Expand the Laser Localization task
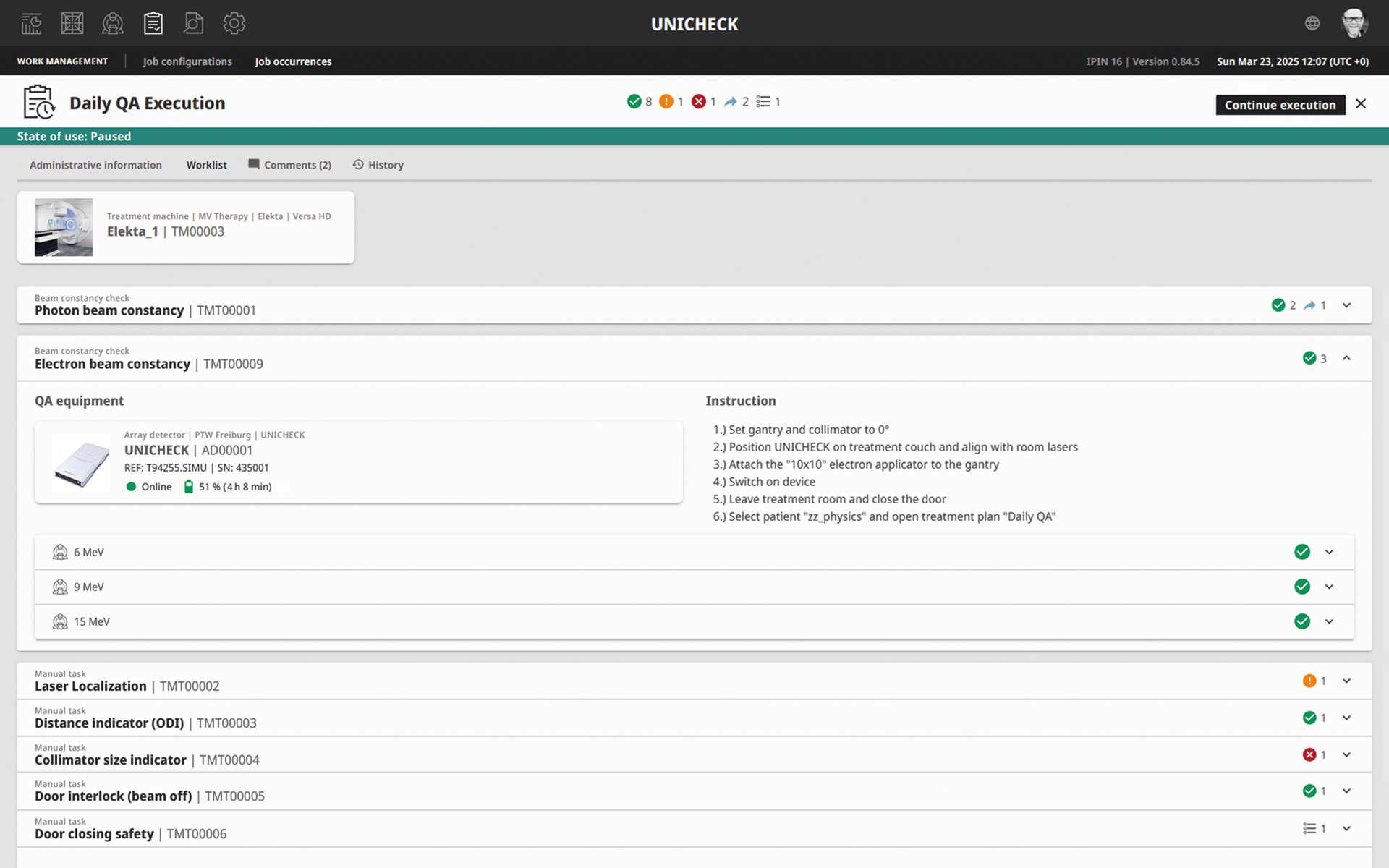 coord(1346,681)
